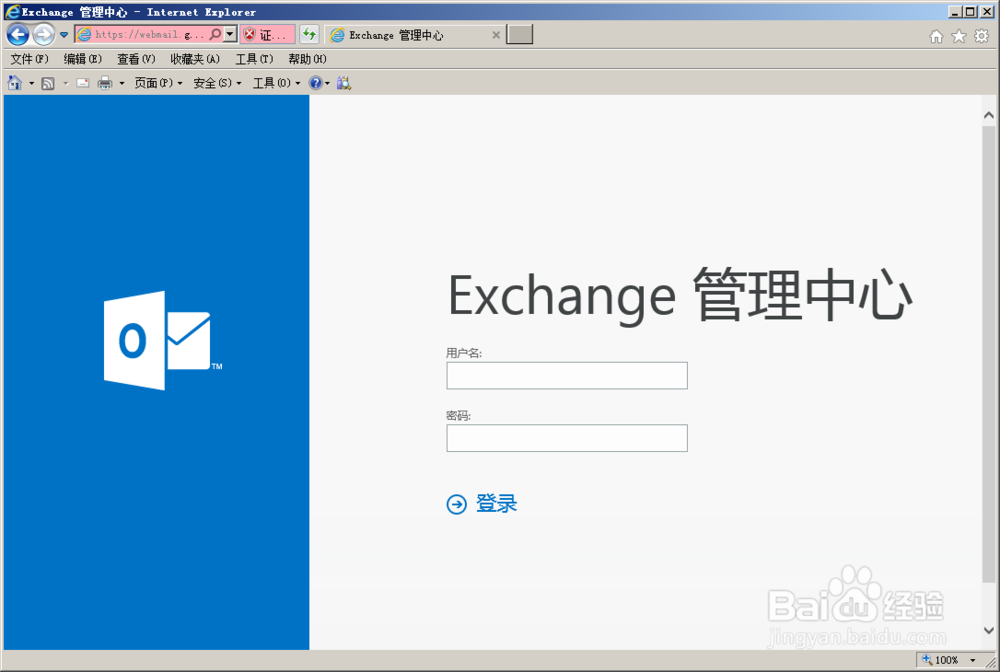Expand the Home icon dropdown arrow
The width and height of the screenshot is (1000, 672).
[x=31, y=83]
